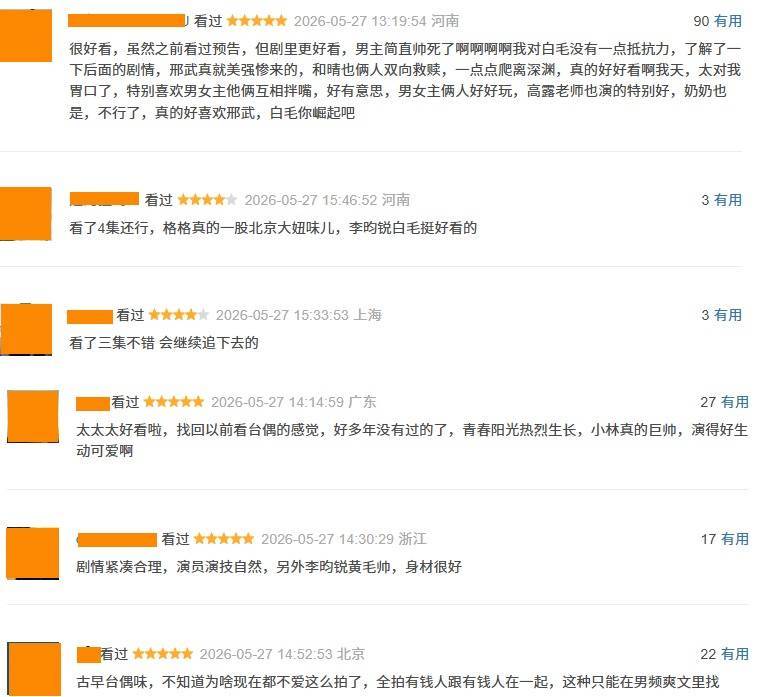The image size is (759, 697).
Task: Open avatar of the four-star 河南 reviewer
Action: [26, 213]
